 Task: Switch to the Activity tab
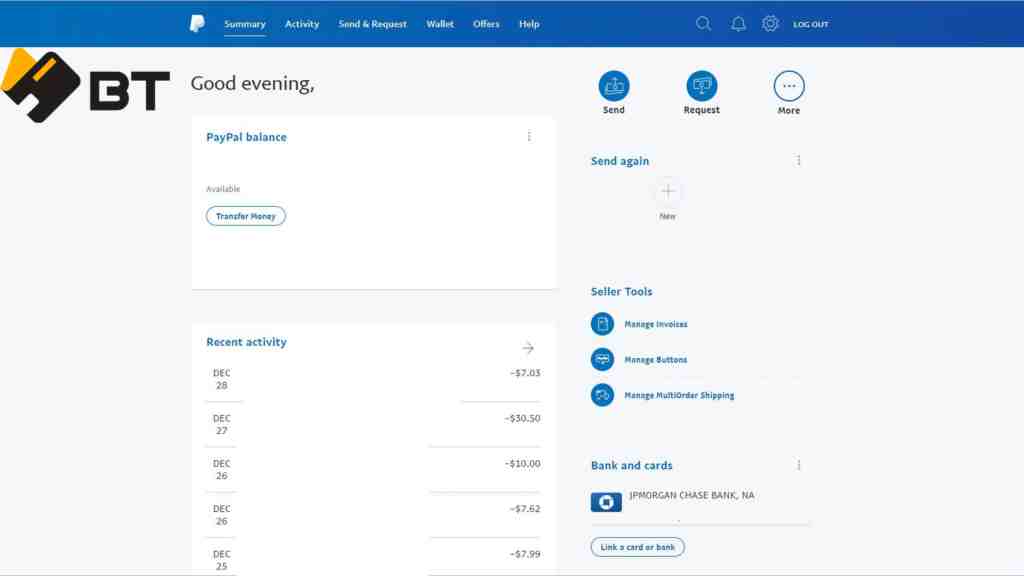point(302,24)
